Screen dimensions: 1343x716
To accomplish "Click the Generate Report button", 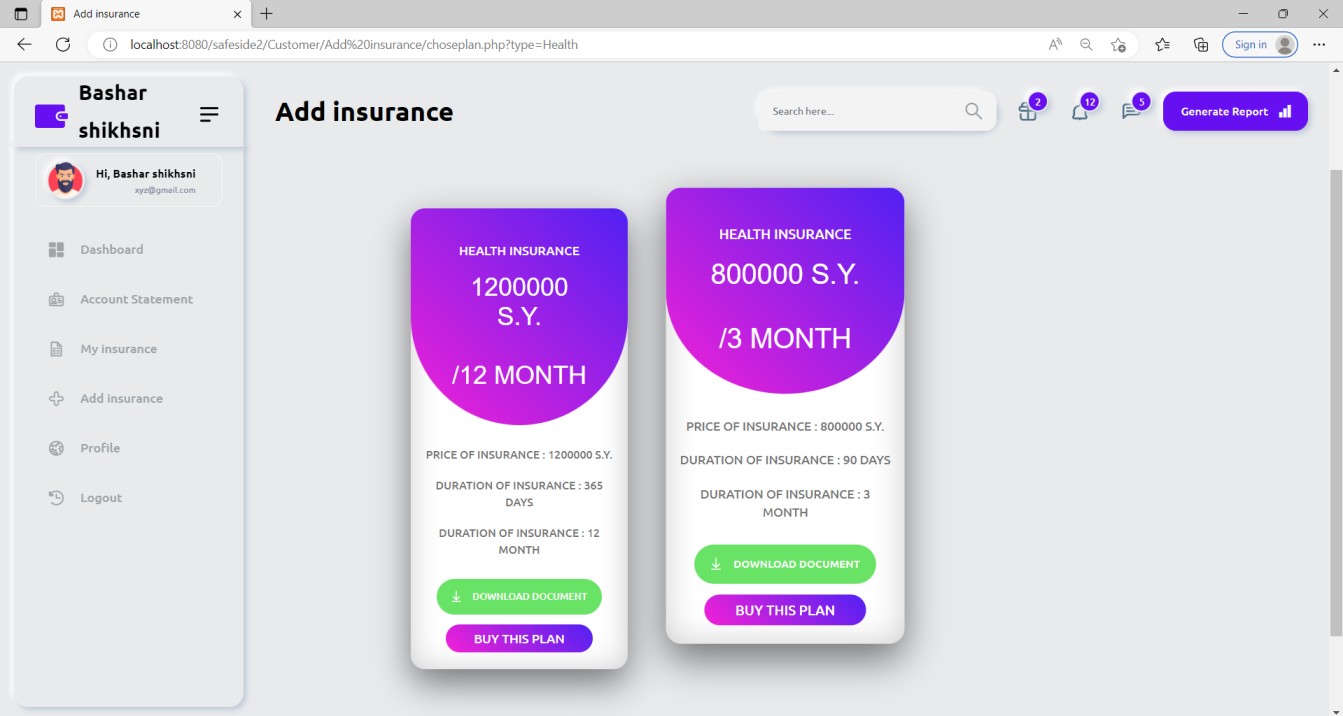I will tap(1235, 112).
